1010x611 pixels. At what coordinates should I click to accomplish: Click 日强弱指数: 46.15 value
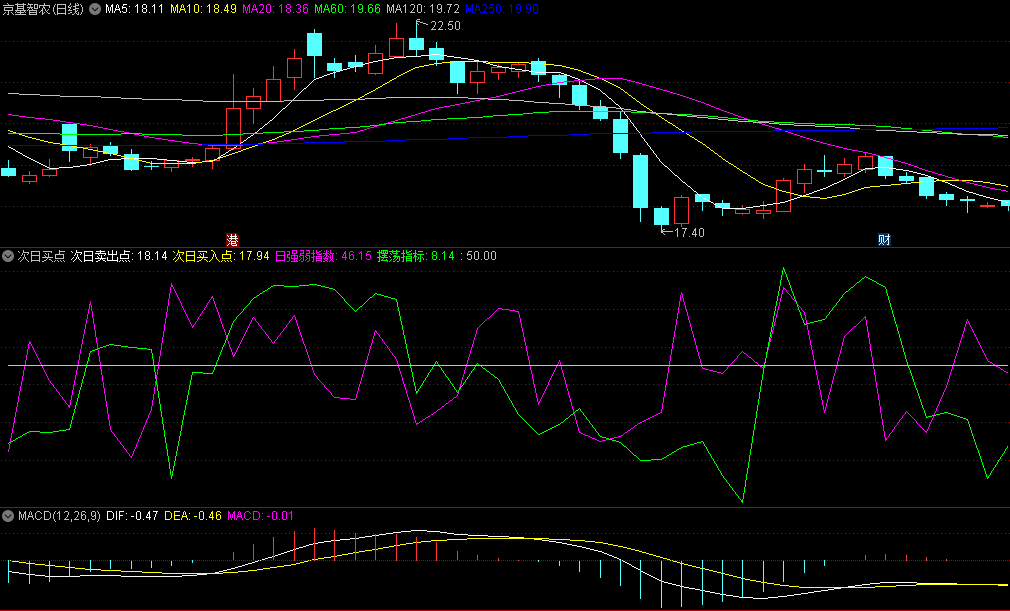tap(323, 256)
